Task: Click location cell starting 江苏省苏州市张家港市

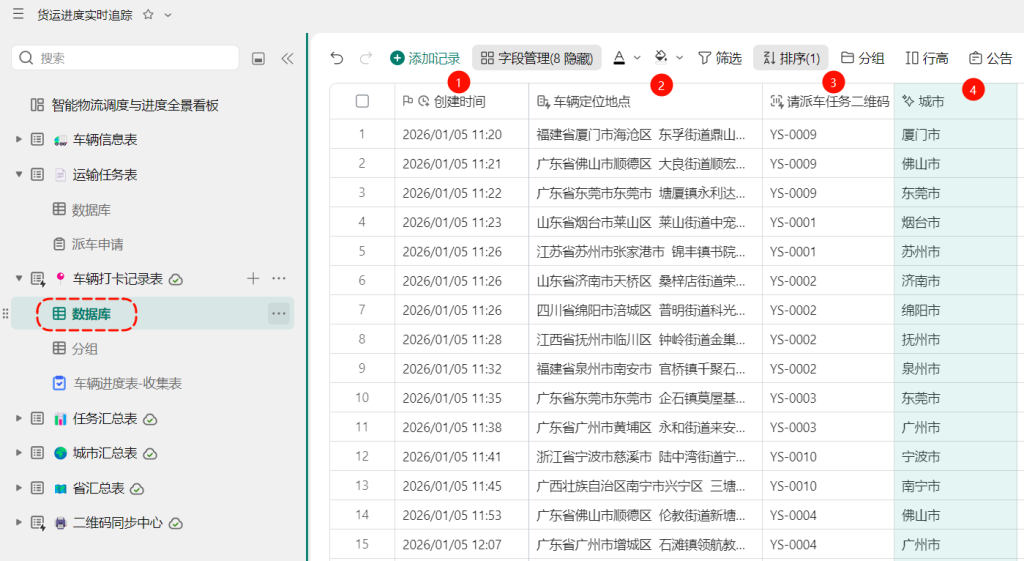Action: tap(645, 251)
